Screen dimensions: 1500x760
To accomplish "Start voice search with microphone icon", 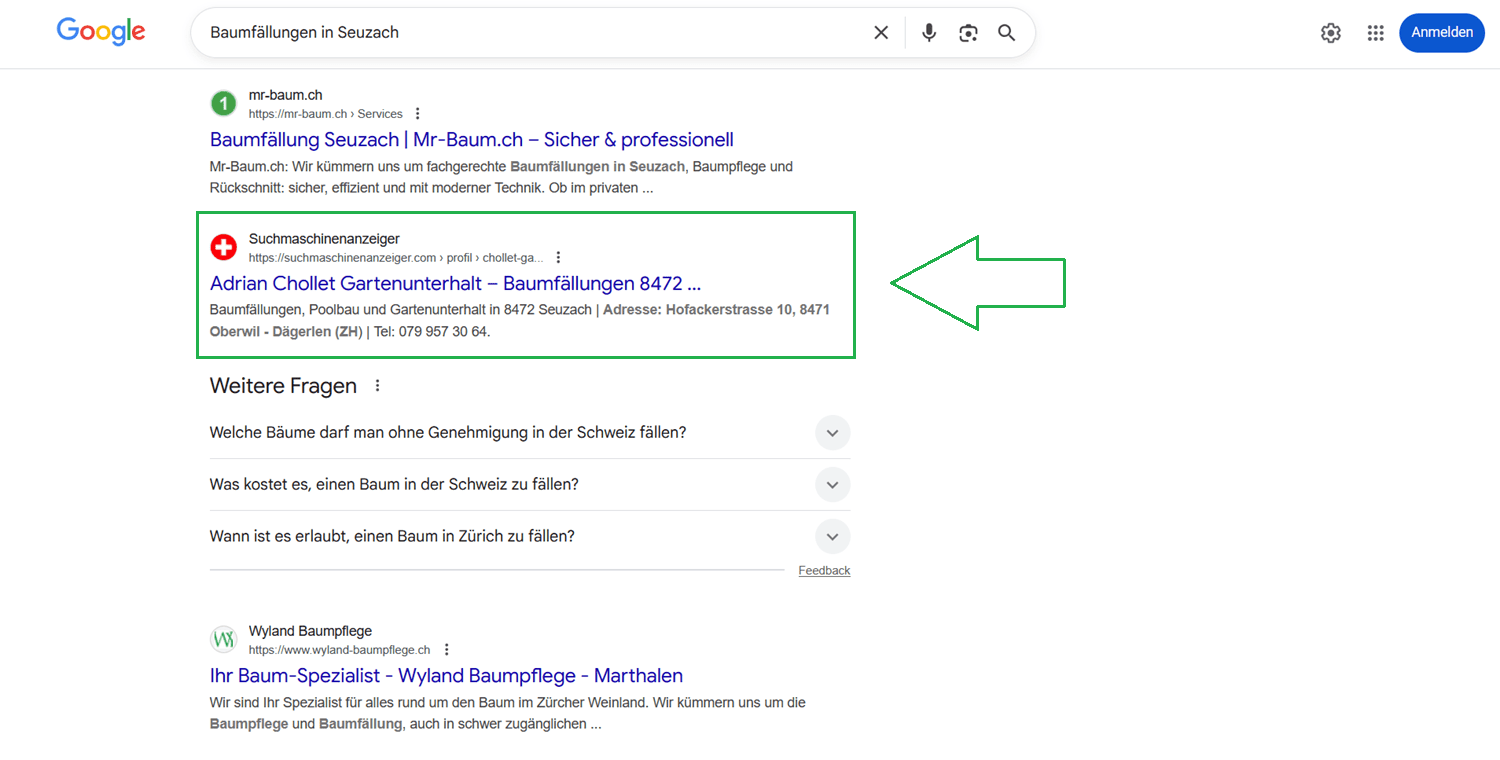I will click(x=929, y=33).
